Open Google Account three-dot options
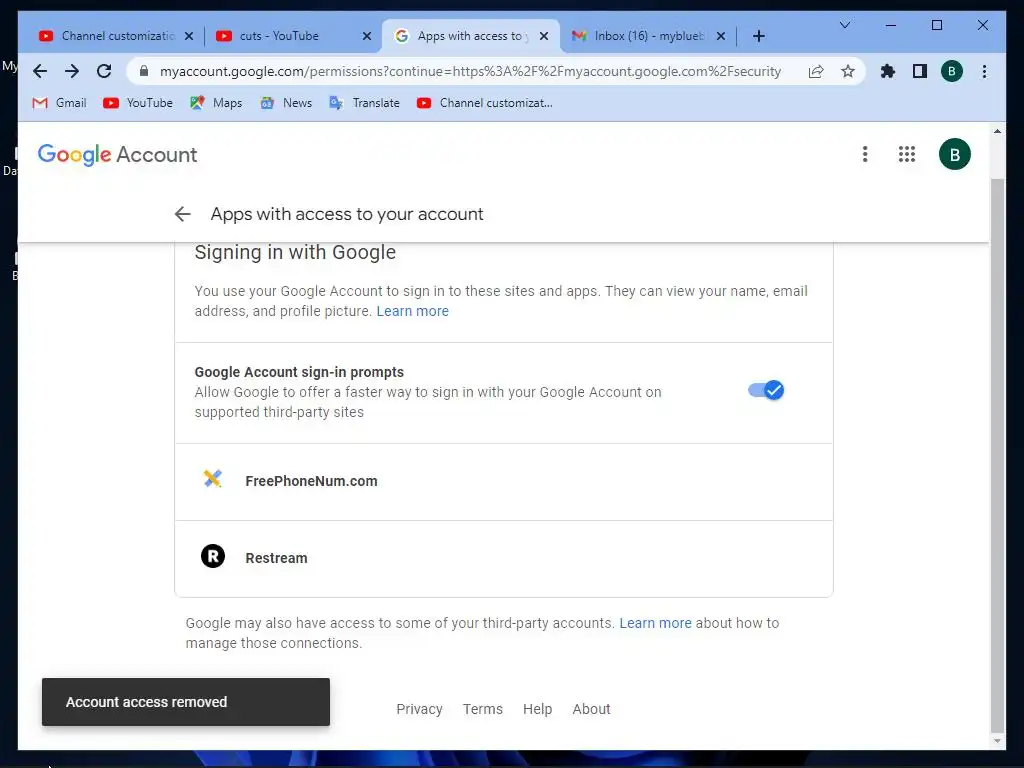Viewport: 1024px width, 768px height. 865,154
